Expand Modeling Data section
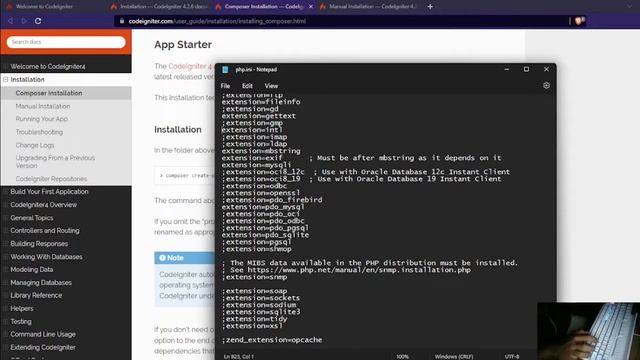Screen dimensions: 640x360 tap(32, 269)
